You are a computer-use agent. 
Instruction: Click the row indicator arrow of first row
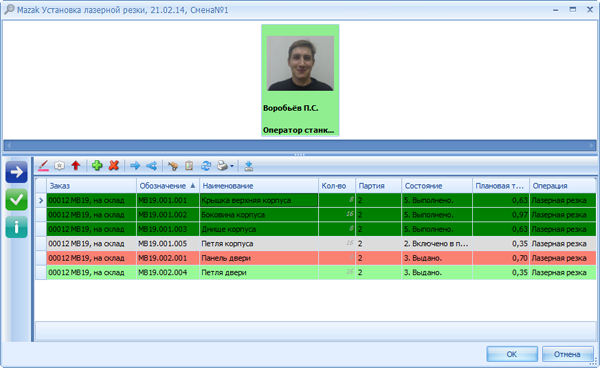tap(41, 200)
